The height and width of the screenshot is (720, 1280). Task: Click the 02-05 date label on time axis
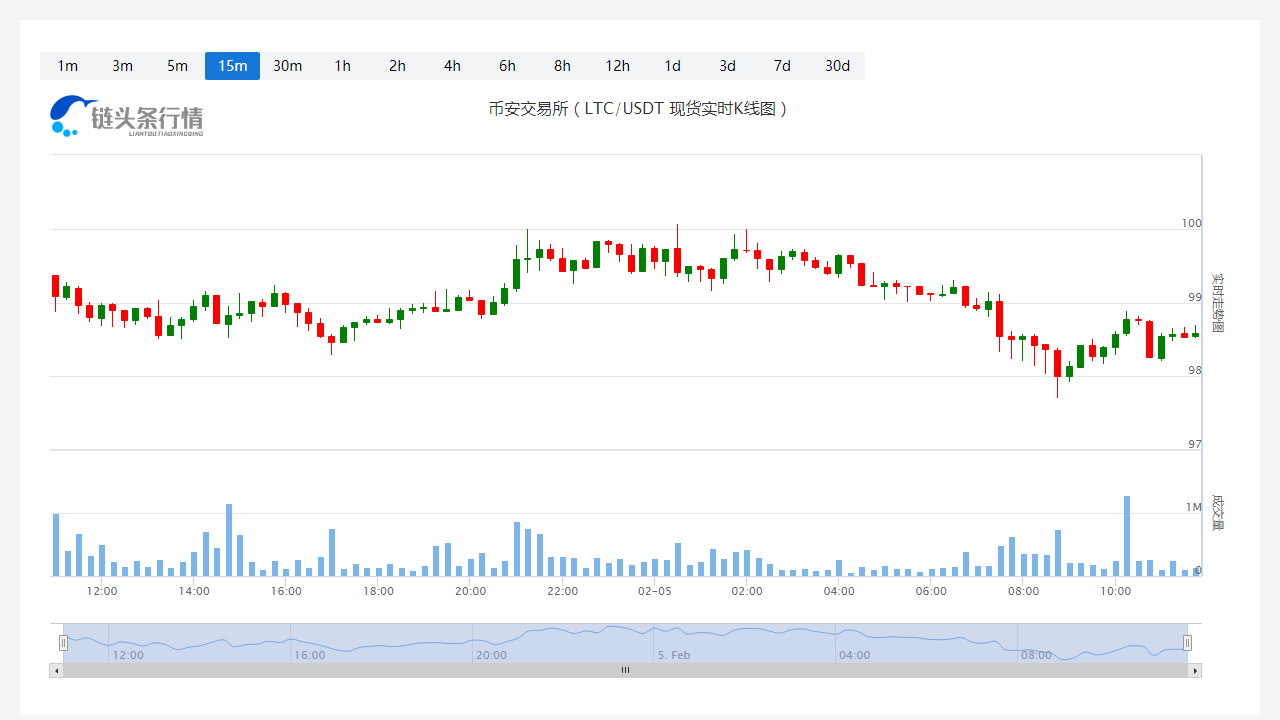pyautogui.click(x=655, y=591)
